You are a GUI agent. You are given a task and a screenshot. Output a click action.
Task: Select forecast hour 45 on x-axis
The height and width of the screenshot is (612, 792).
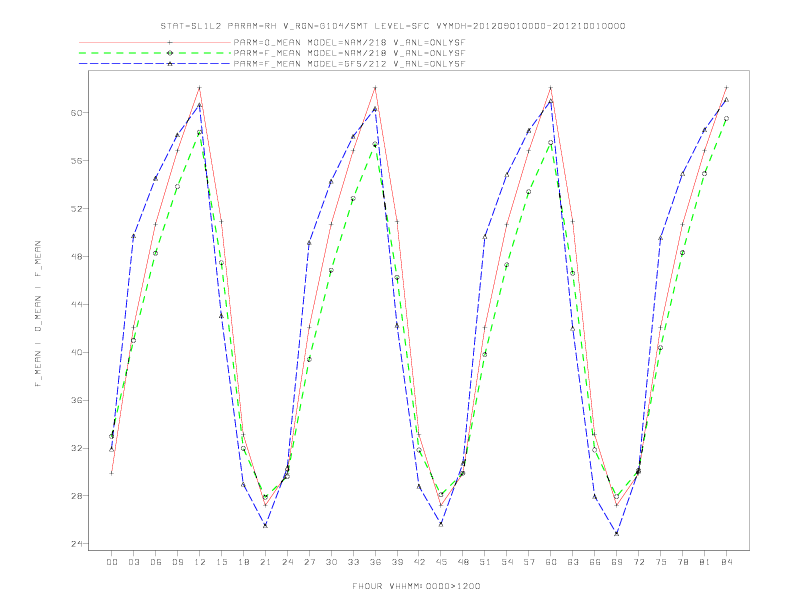click(x=441, y=562)
